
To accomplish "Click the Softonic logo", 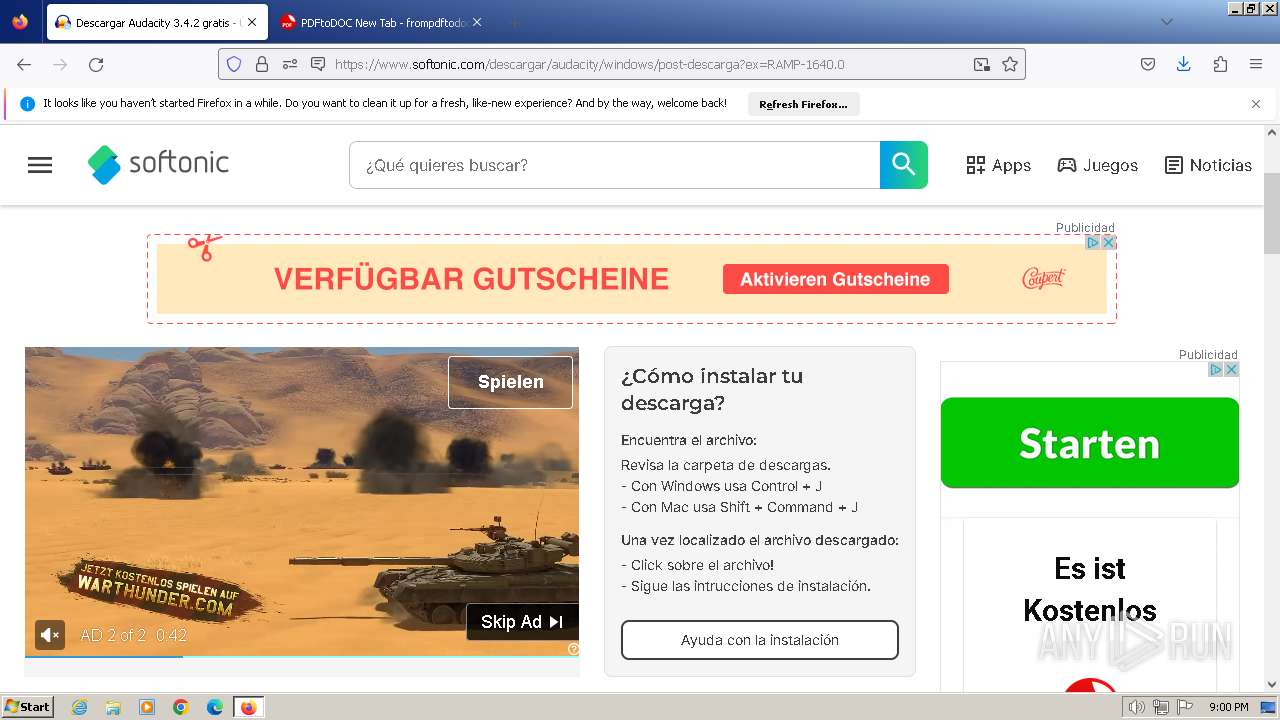I will [158, 164].
